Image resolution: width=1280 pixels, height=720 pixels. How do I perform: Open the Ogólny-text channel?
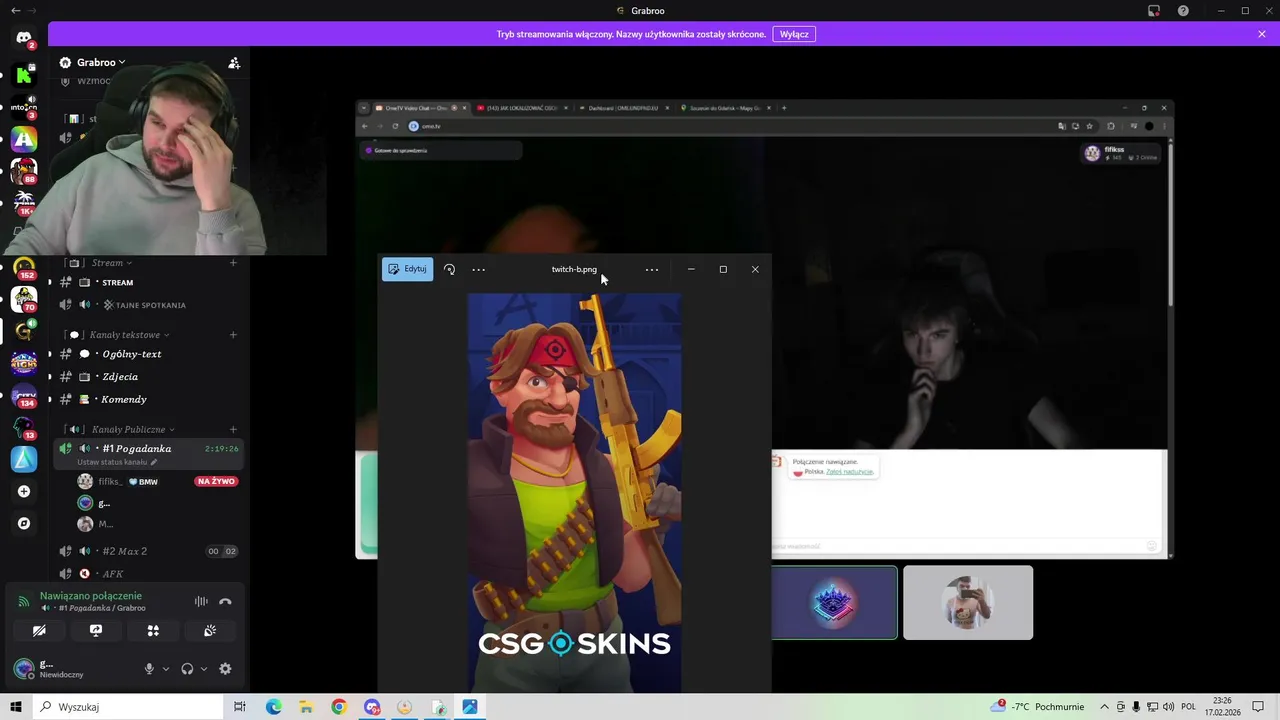pyautogui.click(x=148, y=354)
